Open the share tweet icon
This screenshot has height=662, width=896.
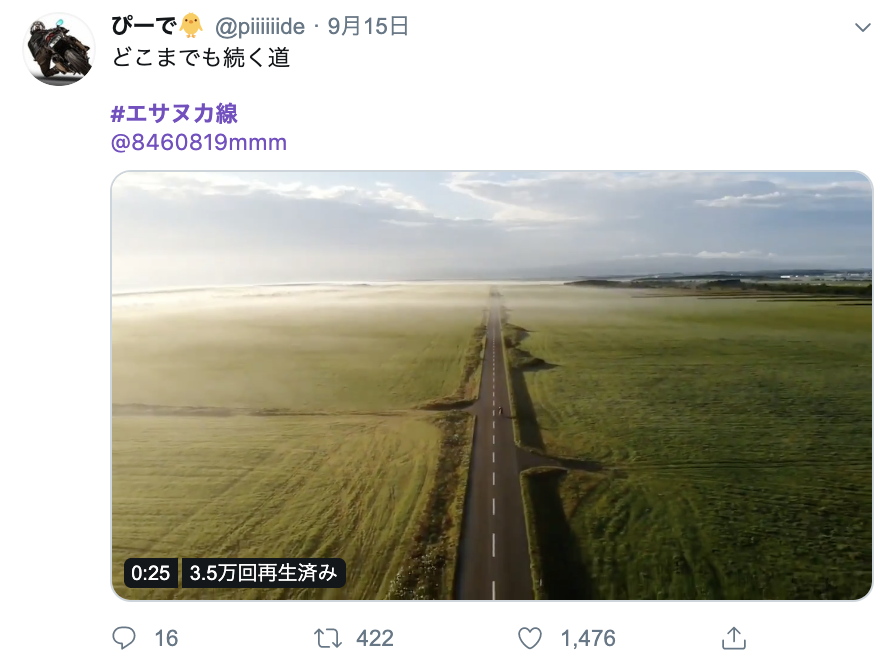(734, 638)
